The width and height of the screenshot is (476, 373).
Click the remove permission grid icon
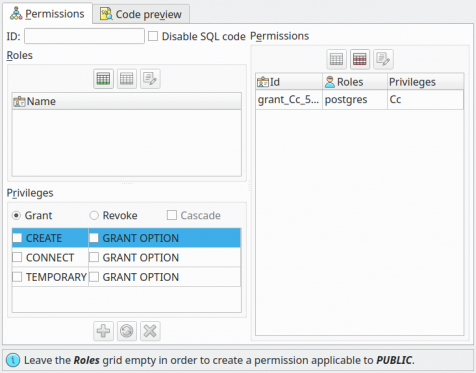point(336,60)
